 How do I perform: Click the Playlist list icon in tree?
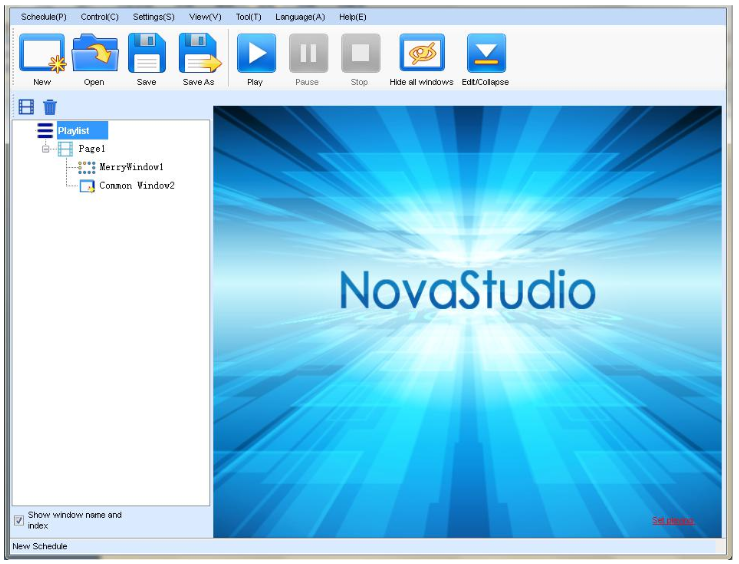[45, 130]
